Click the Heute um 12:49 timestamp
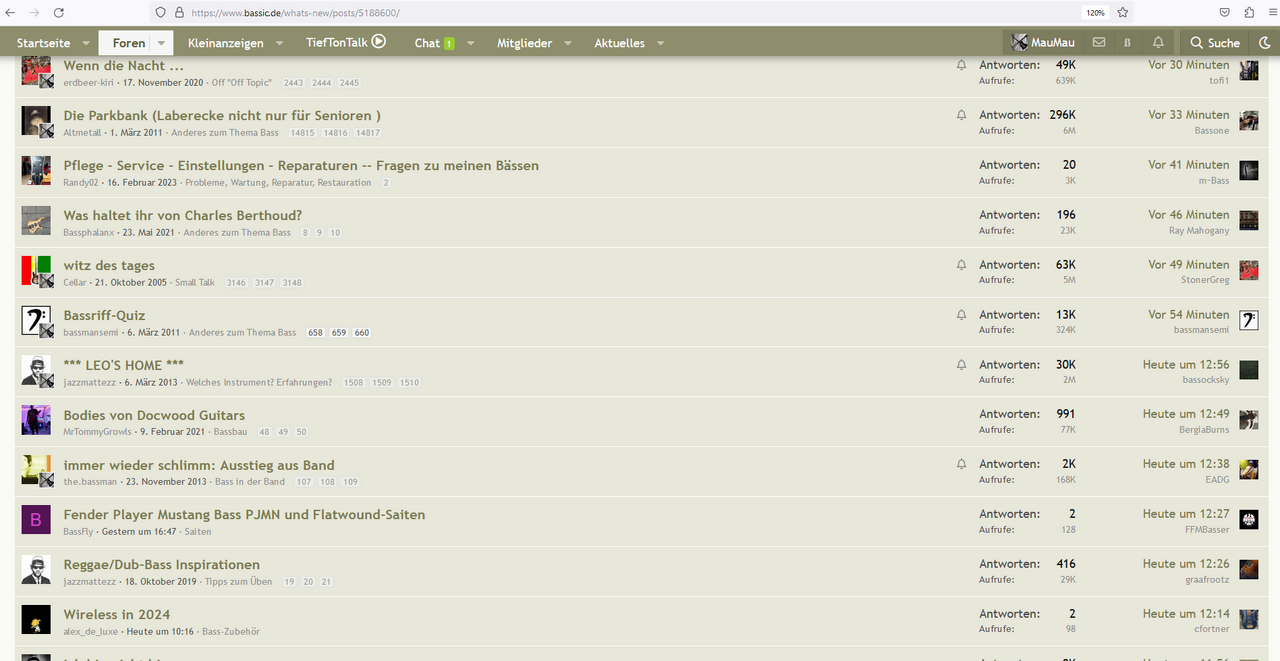The width and height of the screenshot is (1280, 661). [1186, 414]
